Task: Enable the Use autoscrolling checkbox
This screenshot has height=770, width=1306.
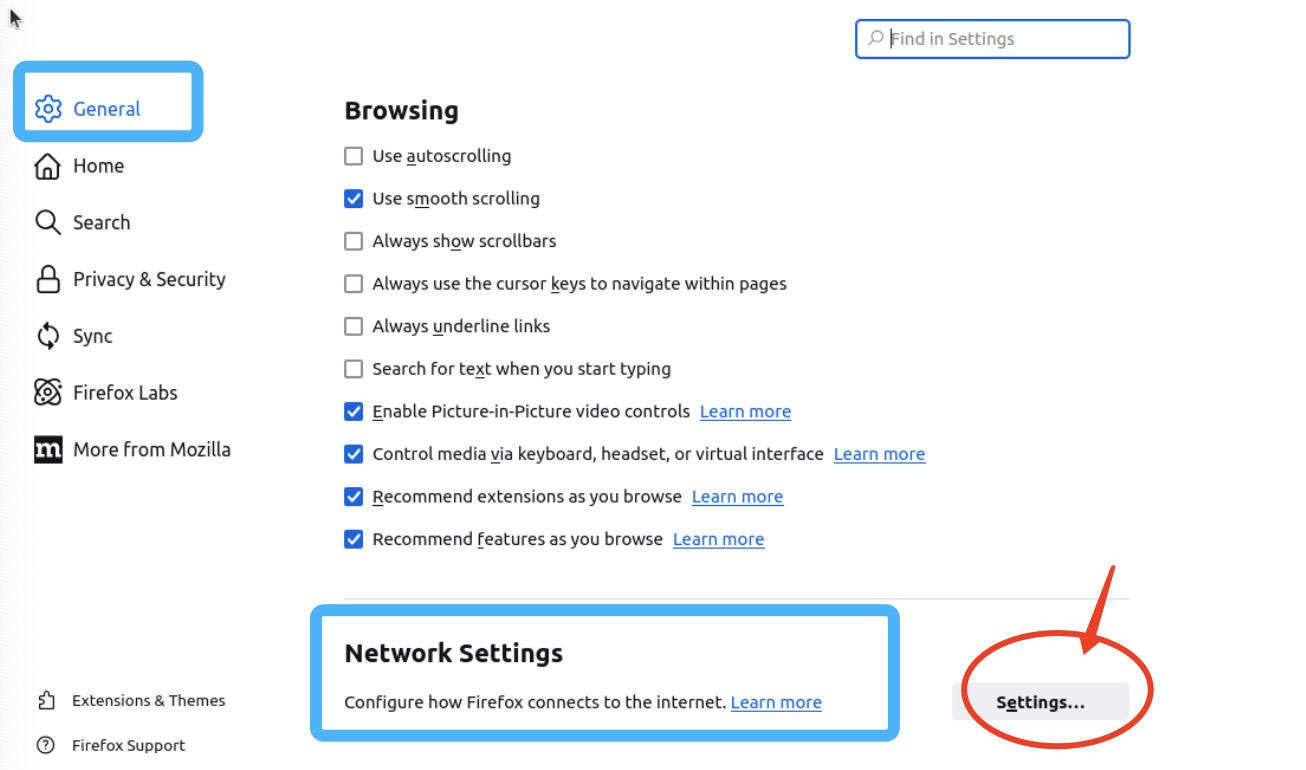Action: pos(353,156)
